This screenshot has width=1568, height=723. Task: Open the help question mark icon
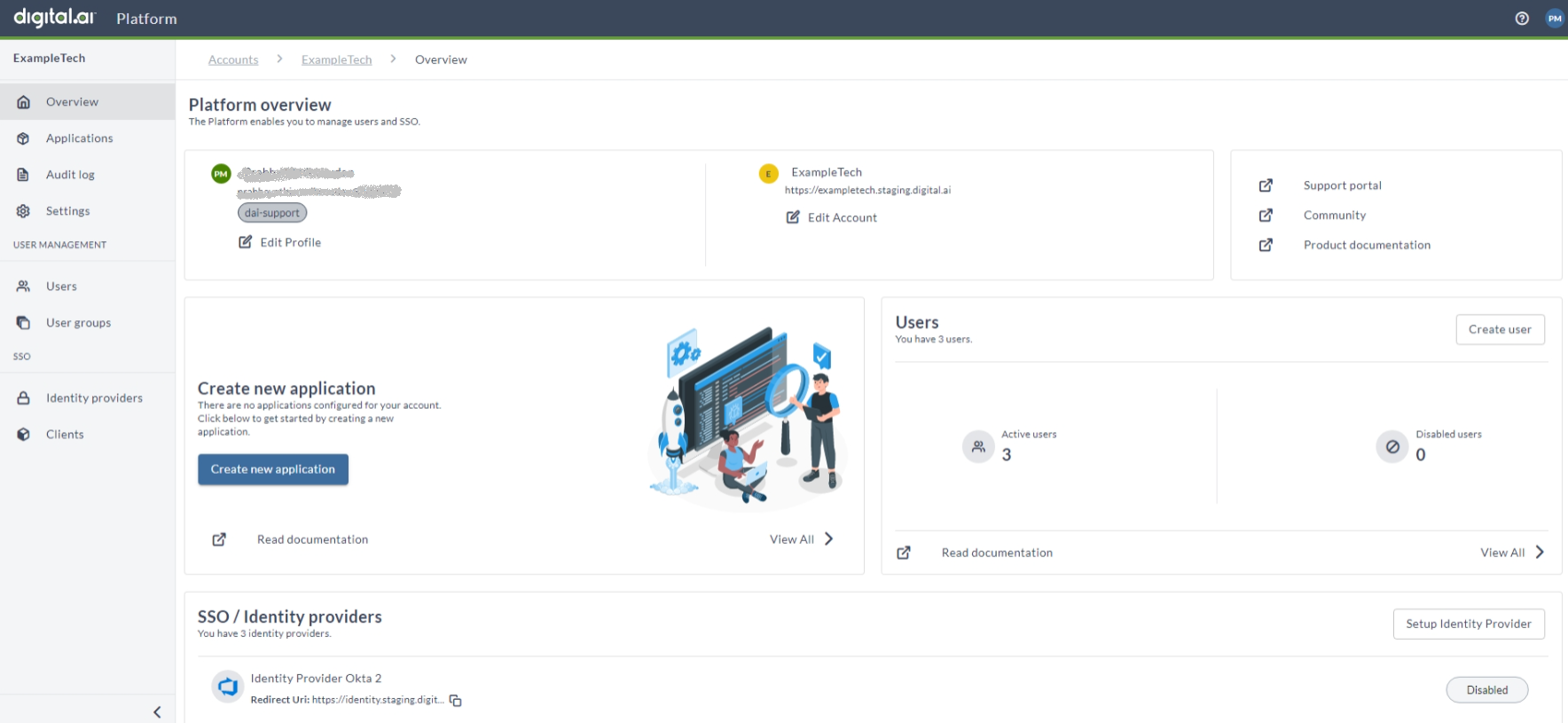point(1522,19)
